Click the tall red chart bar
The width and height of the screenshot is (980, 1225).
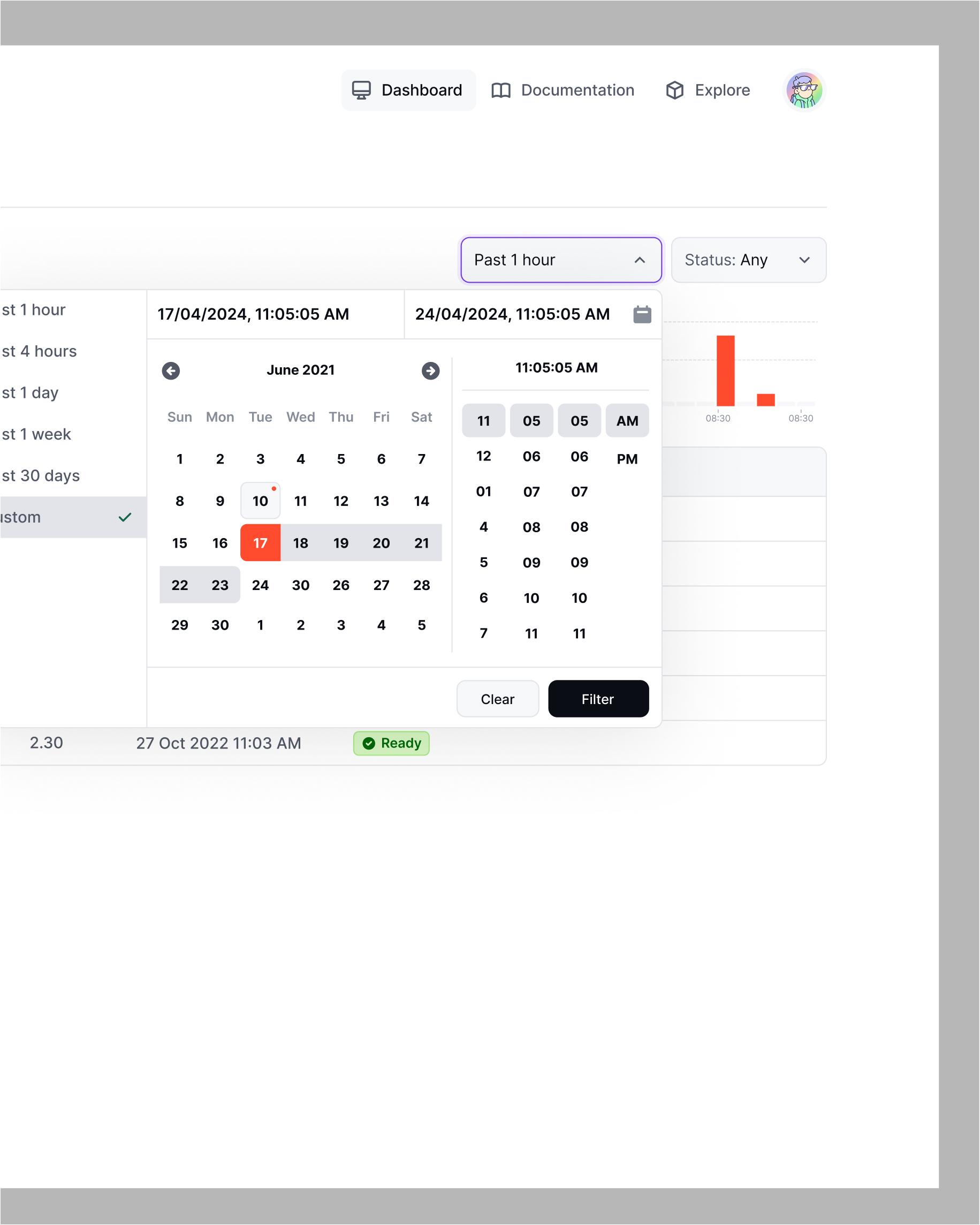pos(725,370)
